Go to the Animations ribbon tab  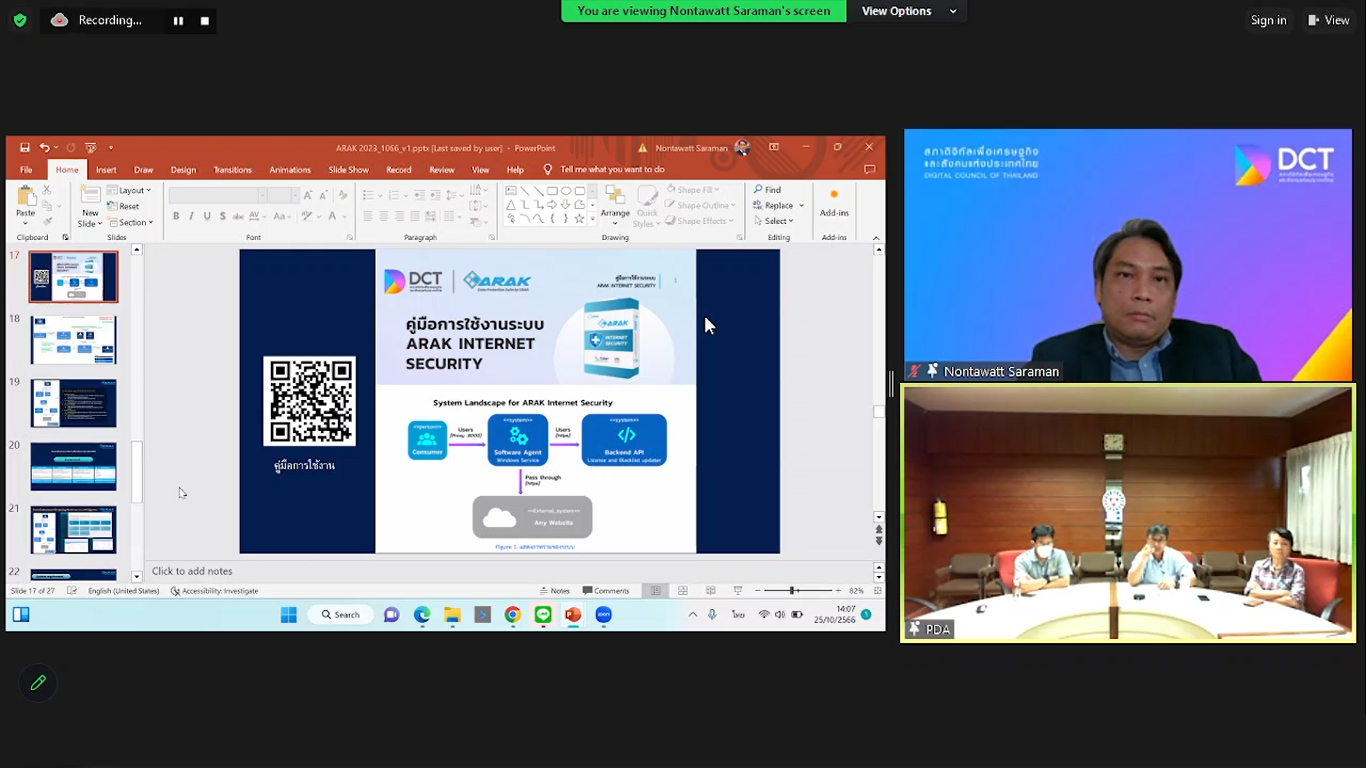(290, 170)
